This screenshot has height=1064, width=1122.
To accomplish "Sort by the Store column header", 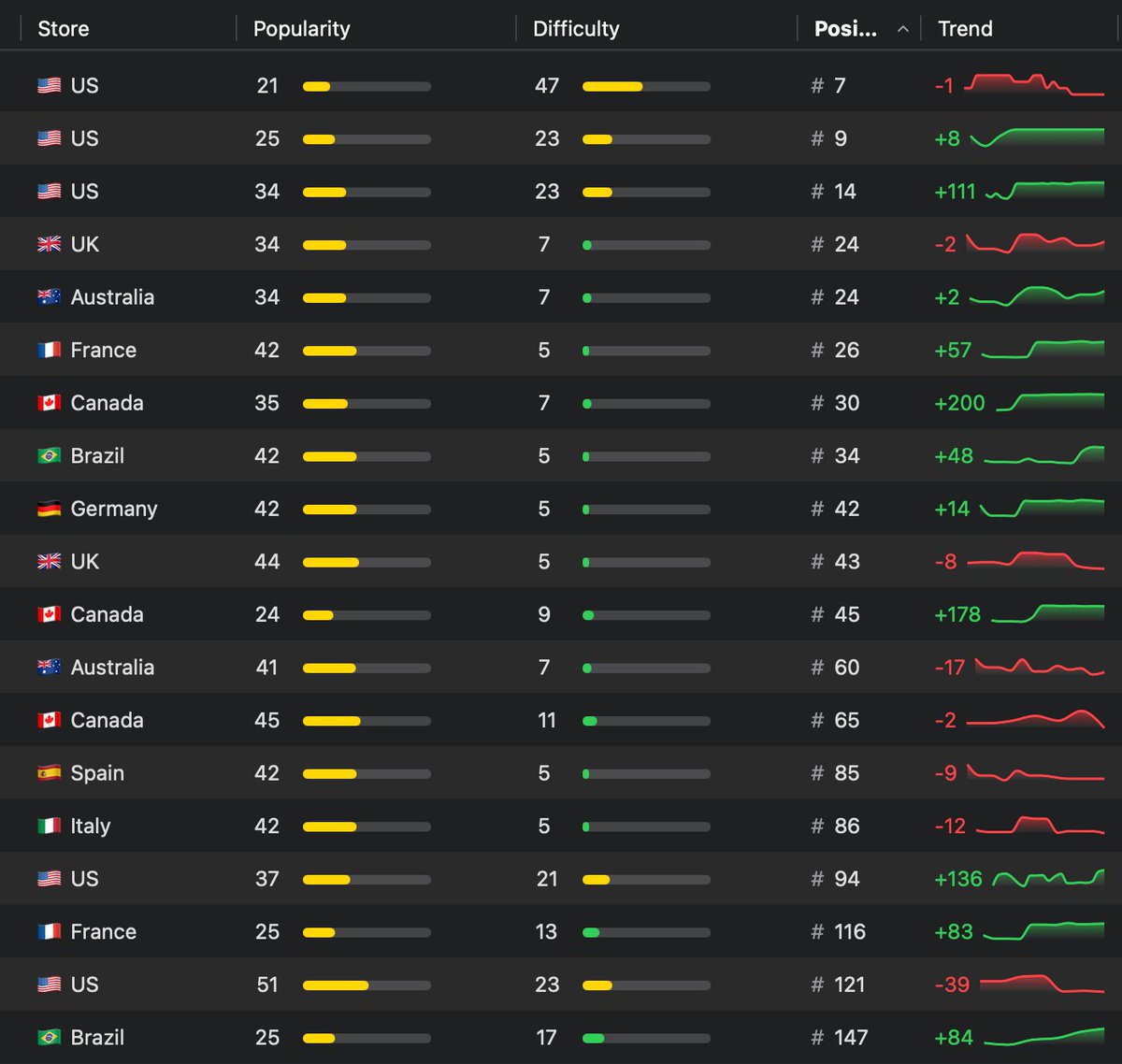I will 64,29.
